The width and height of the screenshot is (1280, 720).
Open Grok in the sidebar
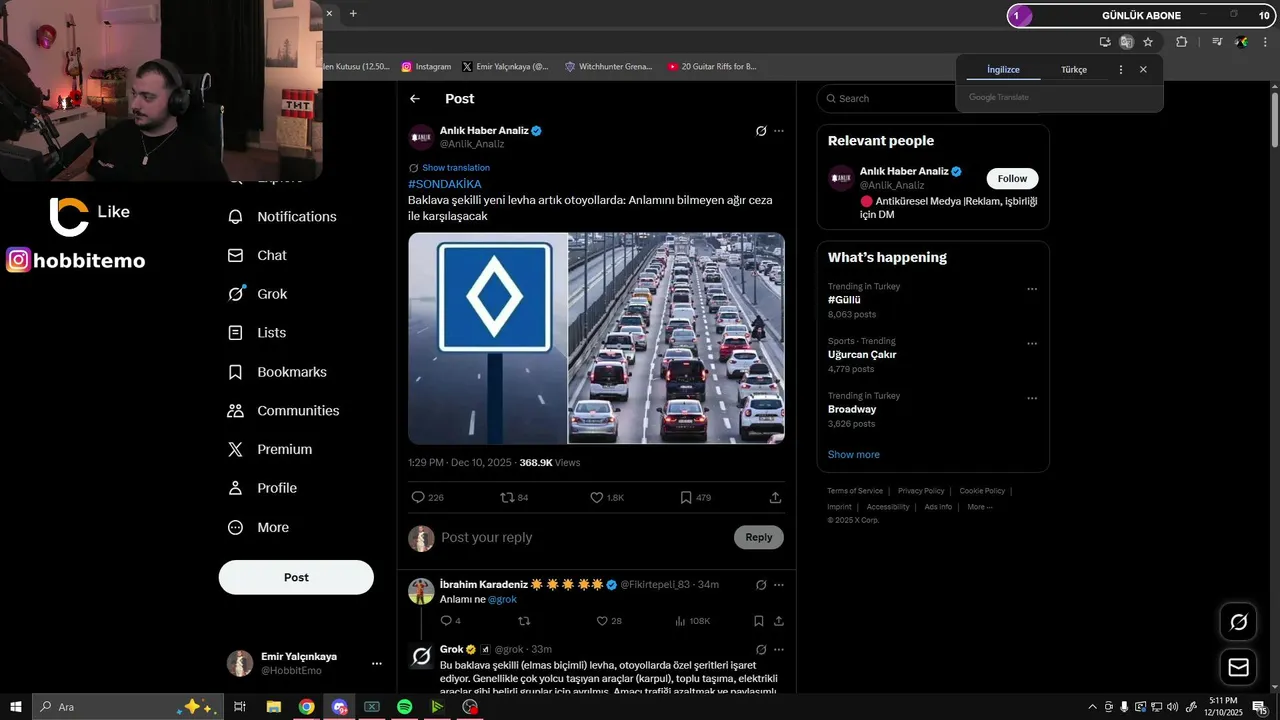[258, 294]
